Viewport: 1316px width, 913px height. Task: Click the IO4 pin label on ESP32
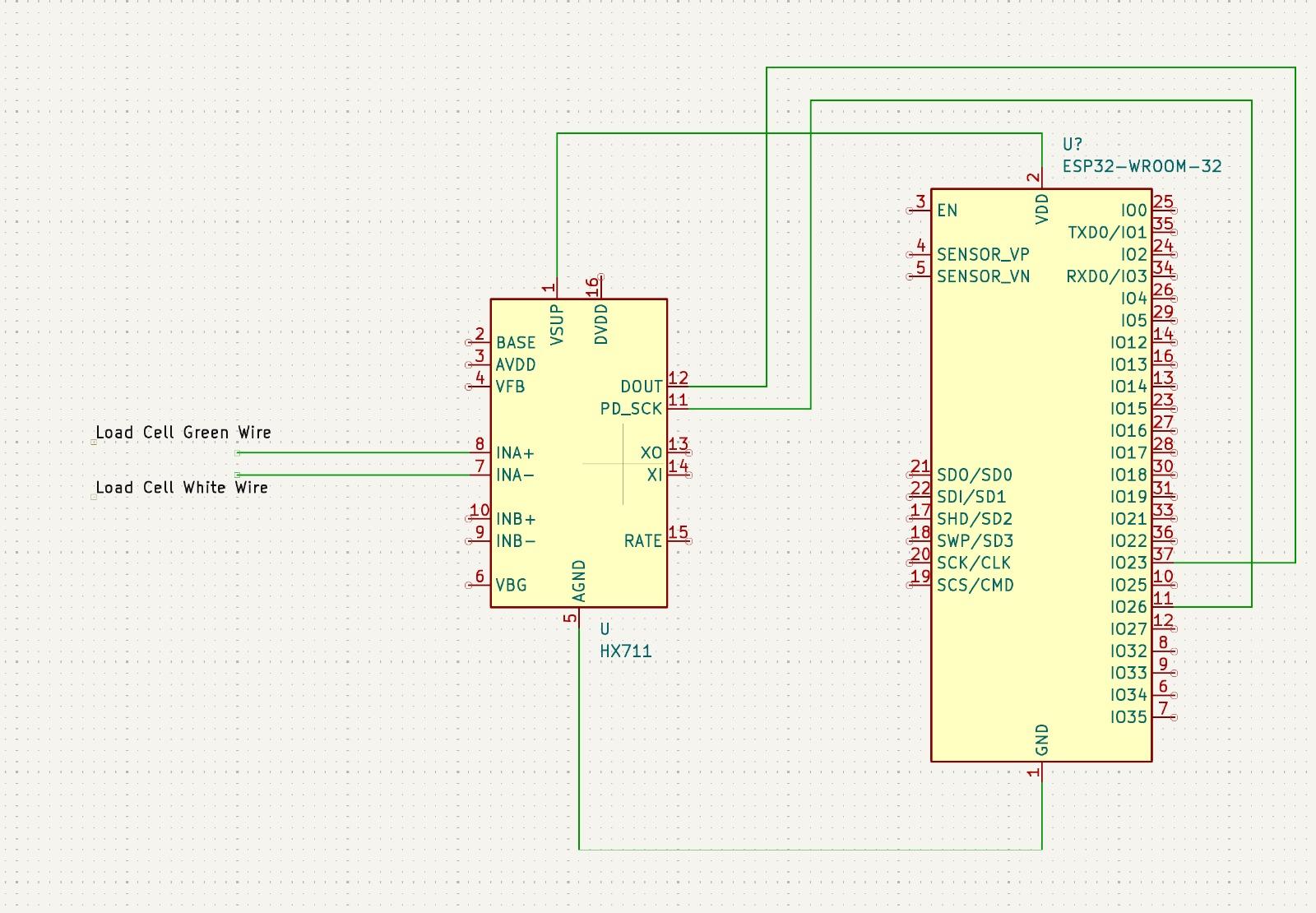click(1133, 299)
